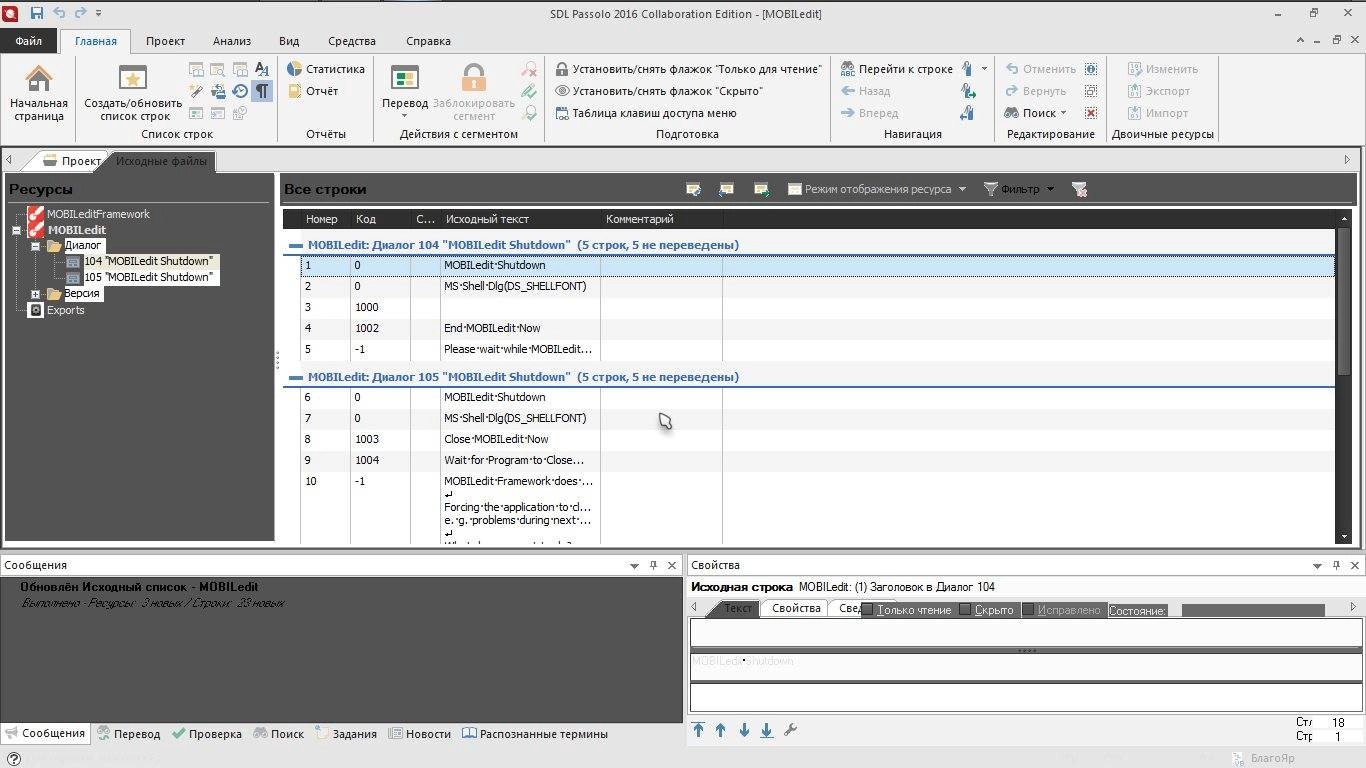Viewport: 1366px width, 768px height.
Task: Toggle Только чтение checkbox
Action: tap(868, 610)
